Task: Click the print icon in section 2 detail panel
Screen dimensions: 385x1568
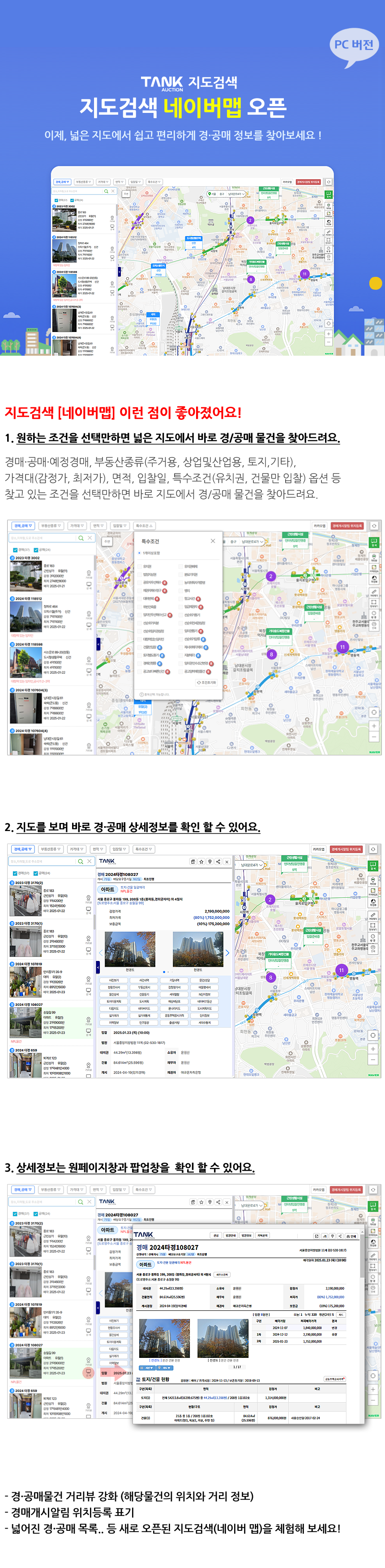Action: (193, 862)
